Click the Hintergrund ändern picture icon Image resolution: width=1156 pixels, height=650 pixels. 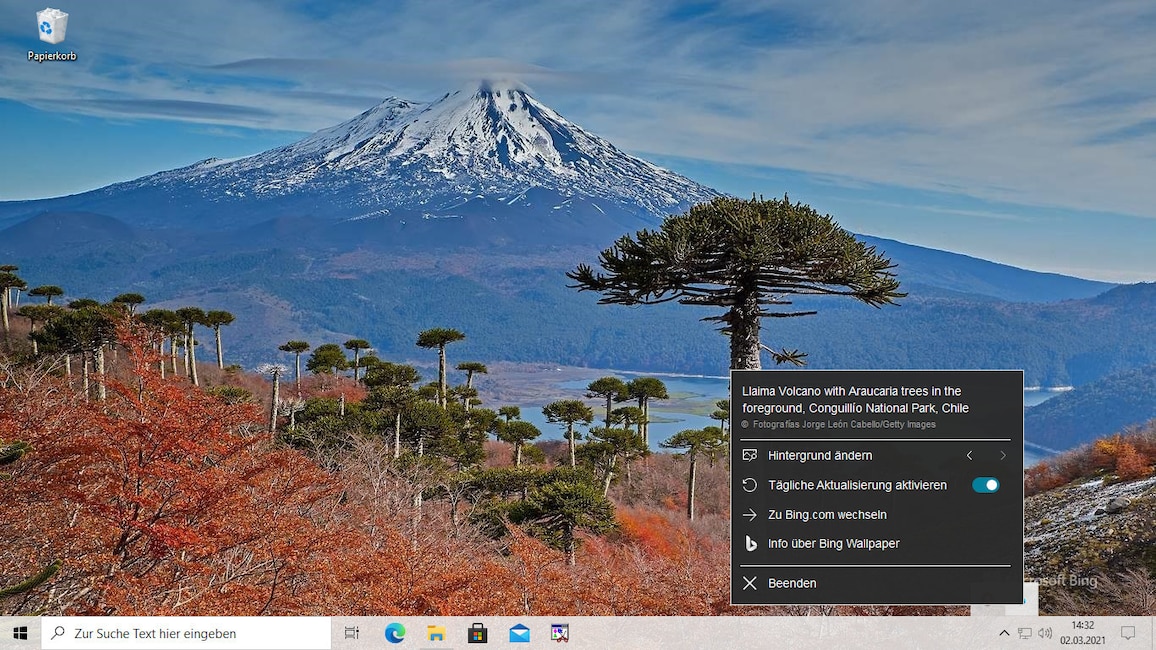[750, 455]
